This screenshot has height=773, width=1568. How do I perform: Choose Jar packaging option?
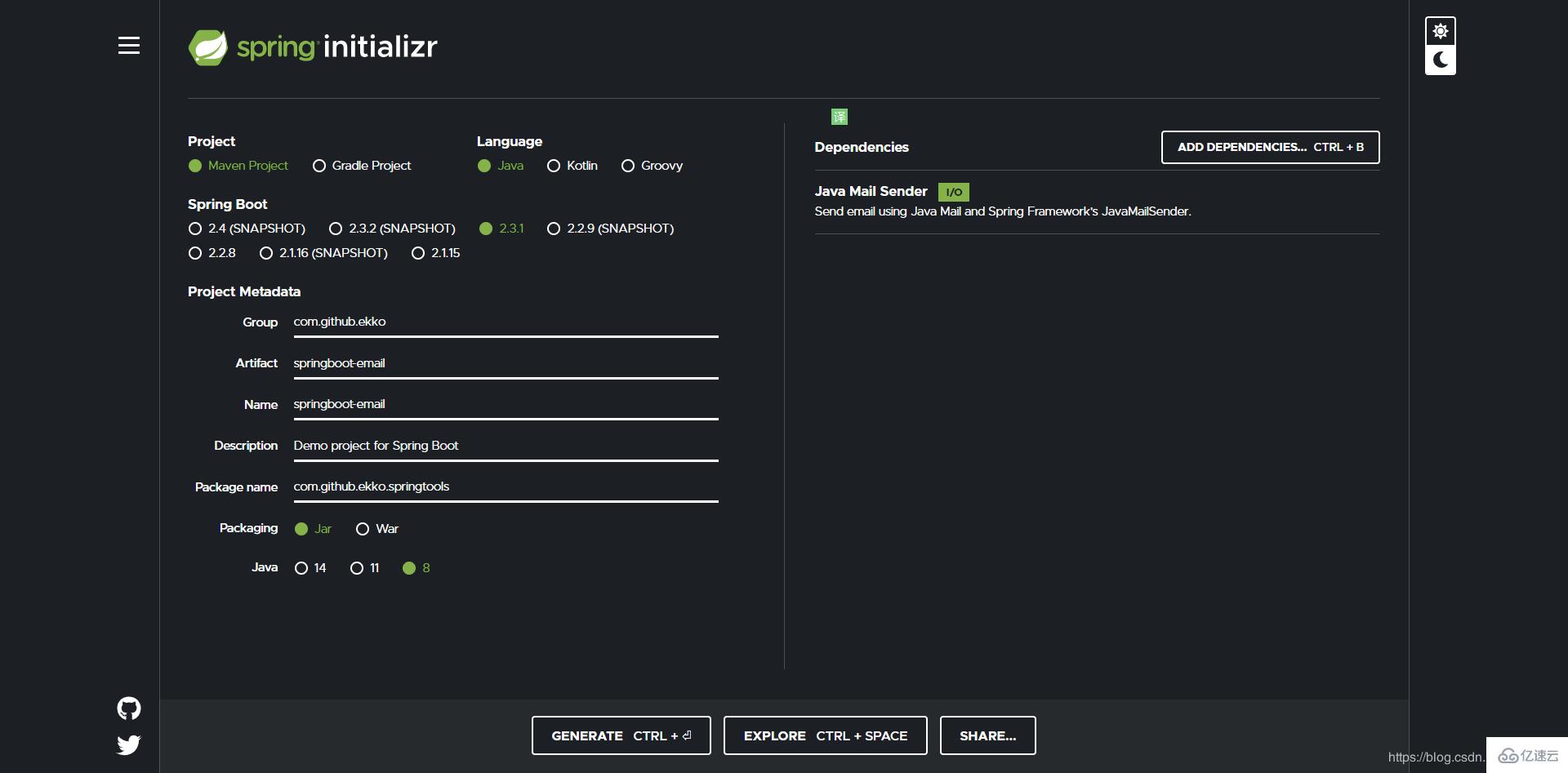coord(313,529)
